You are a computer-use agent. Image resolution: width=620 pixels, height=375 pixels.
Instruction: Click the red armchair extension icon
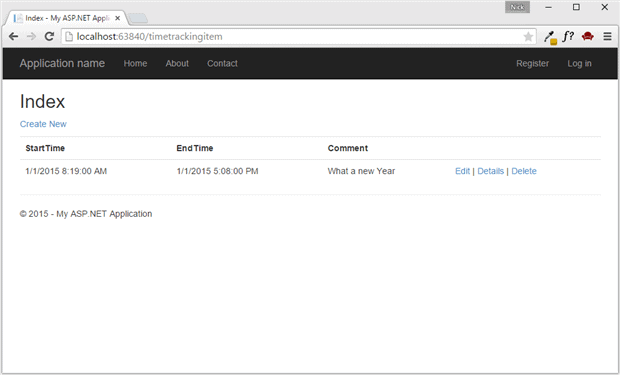588,36
